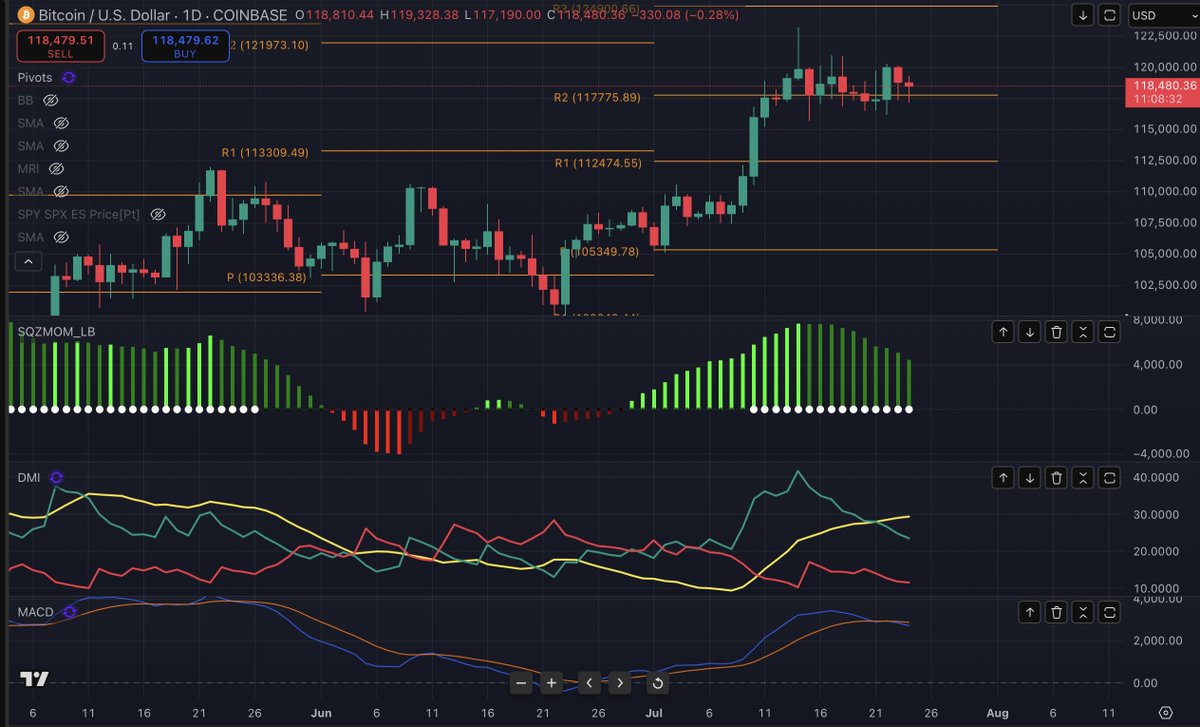Viewport: 1200px width, 727px height.
Task: Show the first hidden SMA indicator
Action: coord(59,123)
